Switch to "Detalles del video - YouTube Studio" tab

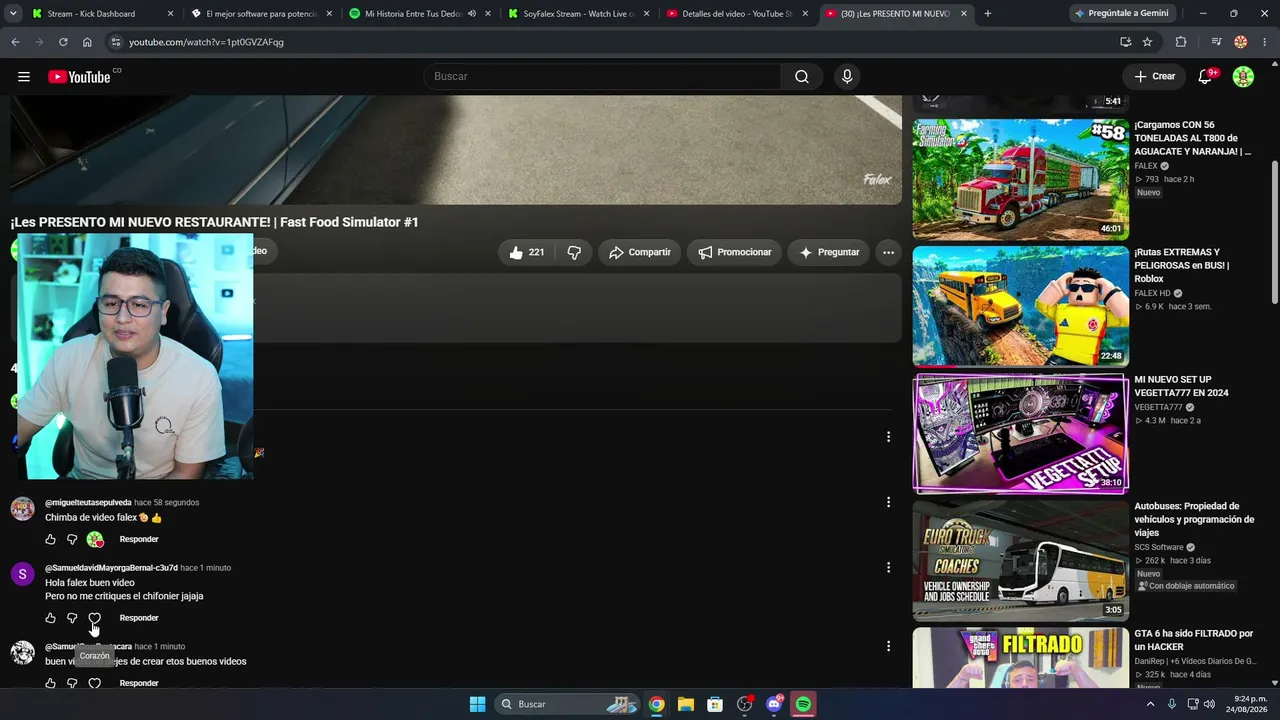point(737,14)
